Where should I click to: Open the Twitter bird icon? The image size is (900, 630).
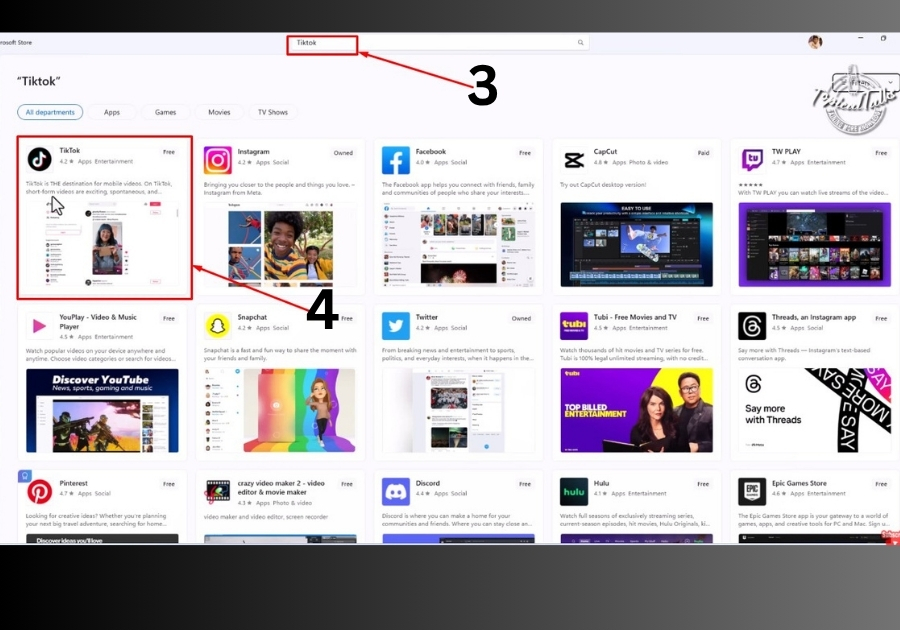(x=395, y=326)
